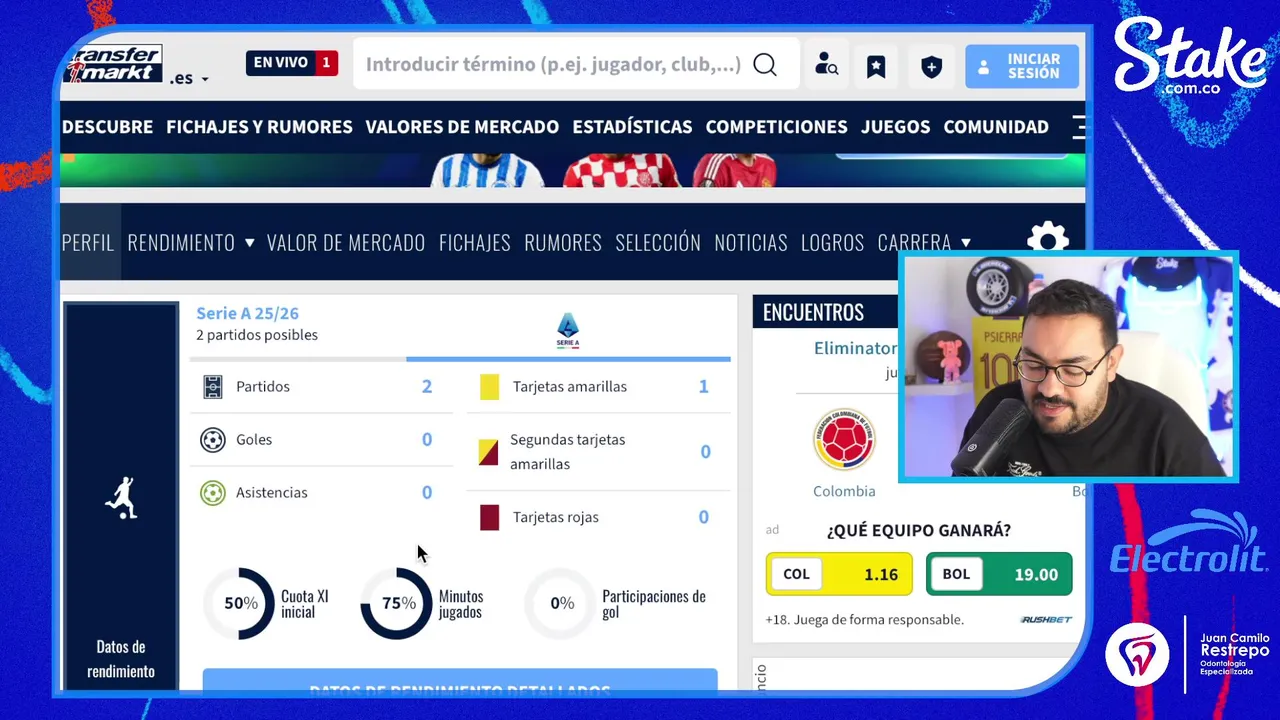The height and width of the screenshot is (720, 1280).
Task: Click the Tarjetas amarillas value 1
Action: [703, 386]
